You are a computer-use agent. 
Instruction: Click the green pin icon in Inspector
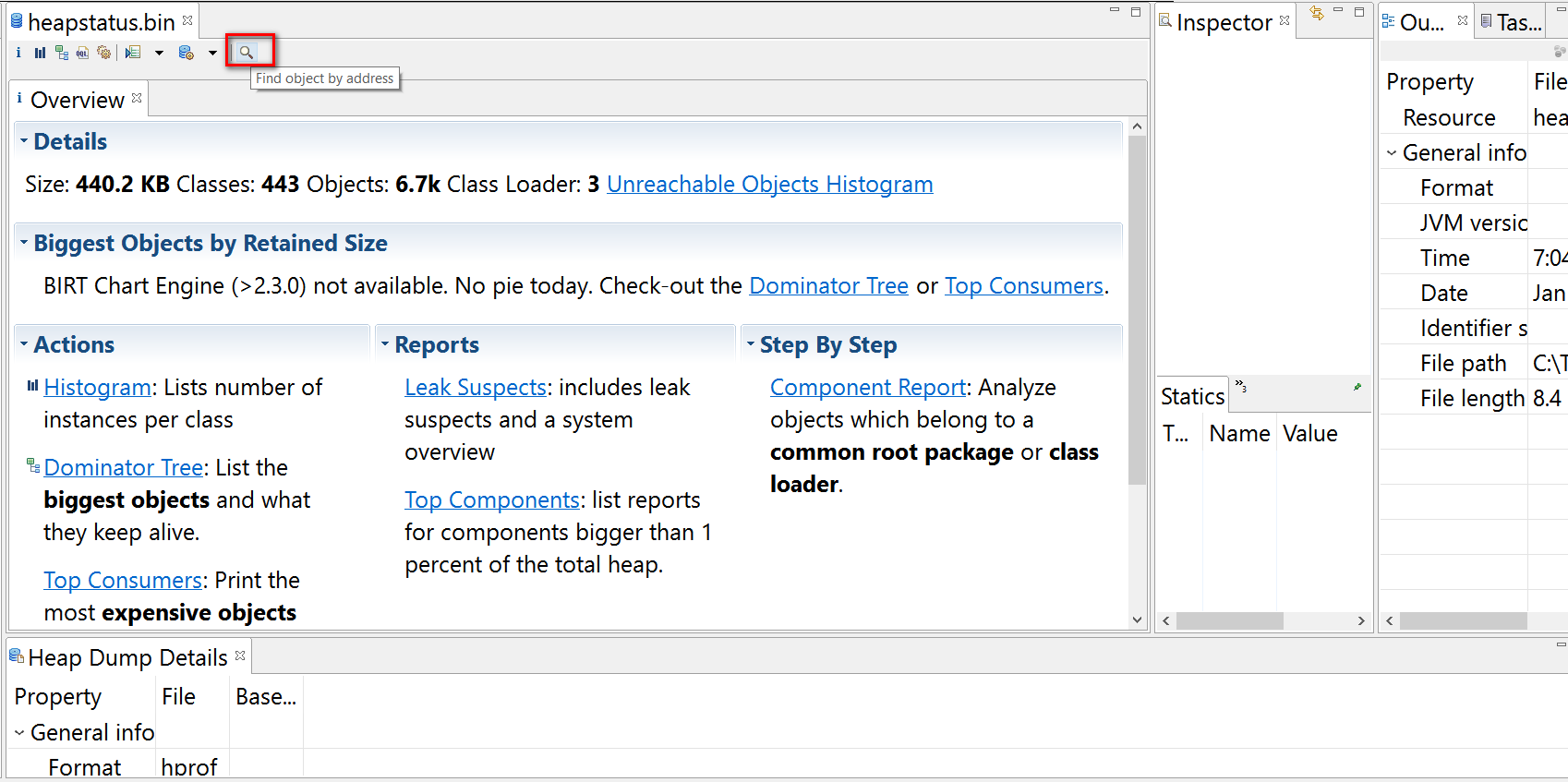(1357, 387)
